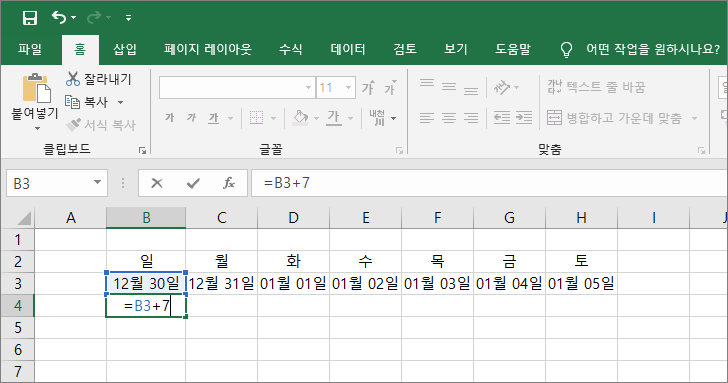Toggle bold 가 formatting

point(169,118)
